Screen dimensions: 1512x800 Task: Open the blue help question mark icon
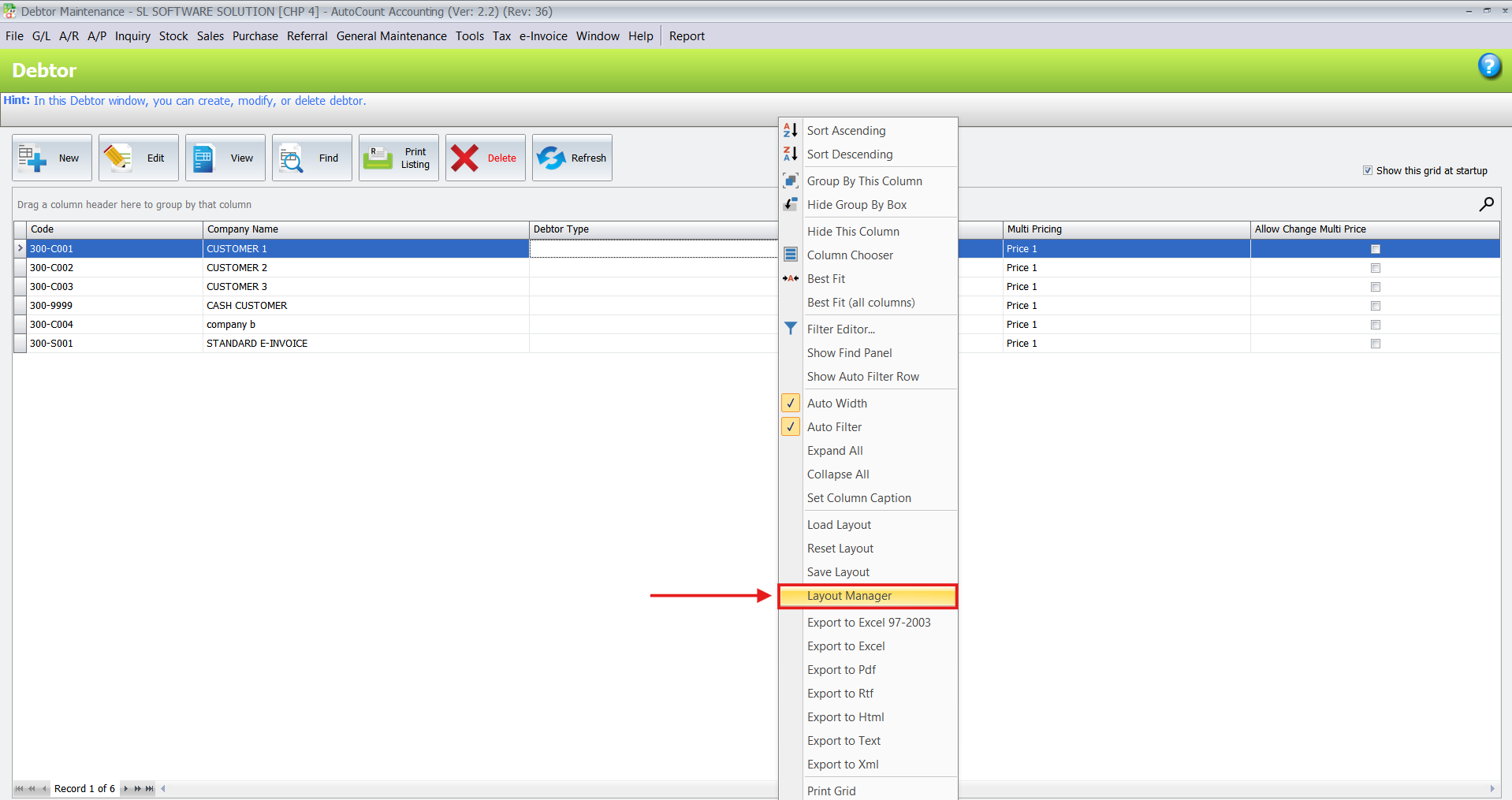click(x=1488, y=66)
